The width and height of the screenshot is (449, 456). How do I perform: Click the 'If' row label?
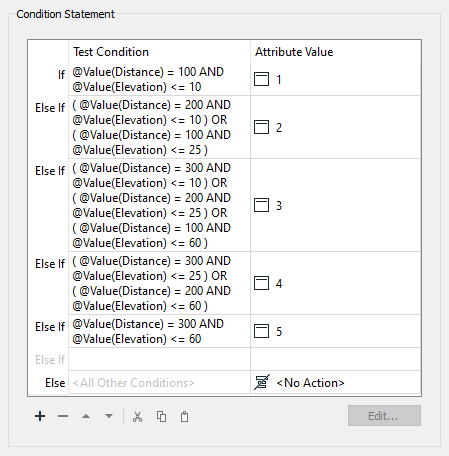click(x=61, y=75)
